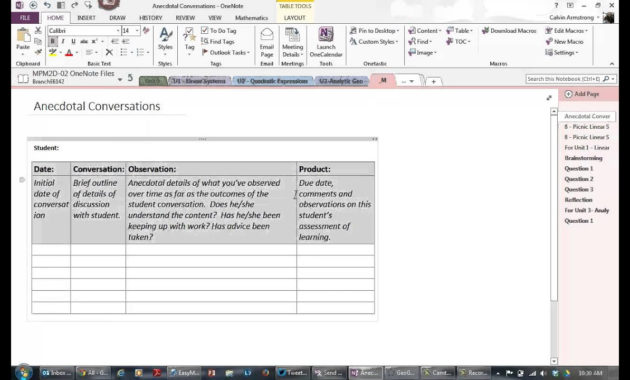630x380 pixels.
Task: Open the FILE tab
Action: click(25, 18)
